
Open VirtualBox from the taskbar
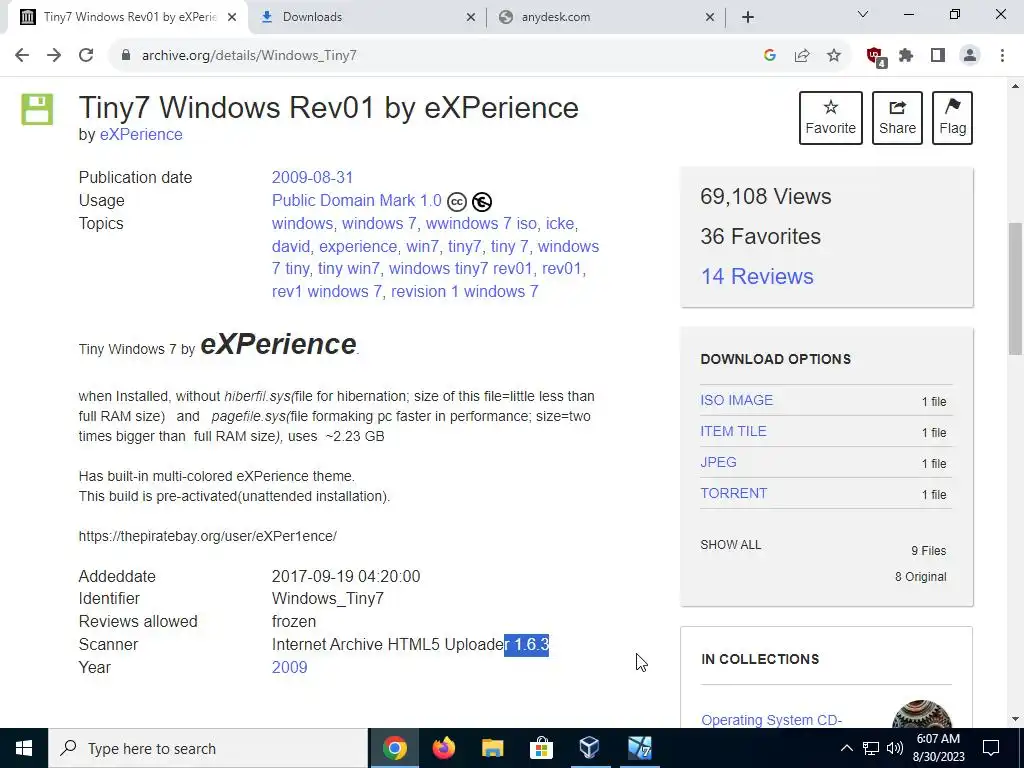click(589, 748)
